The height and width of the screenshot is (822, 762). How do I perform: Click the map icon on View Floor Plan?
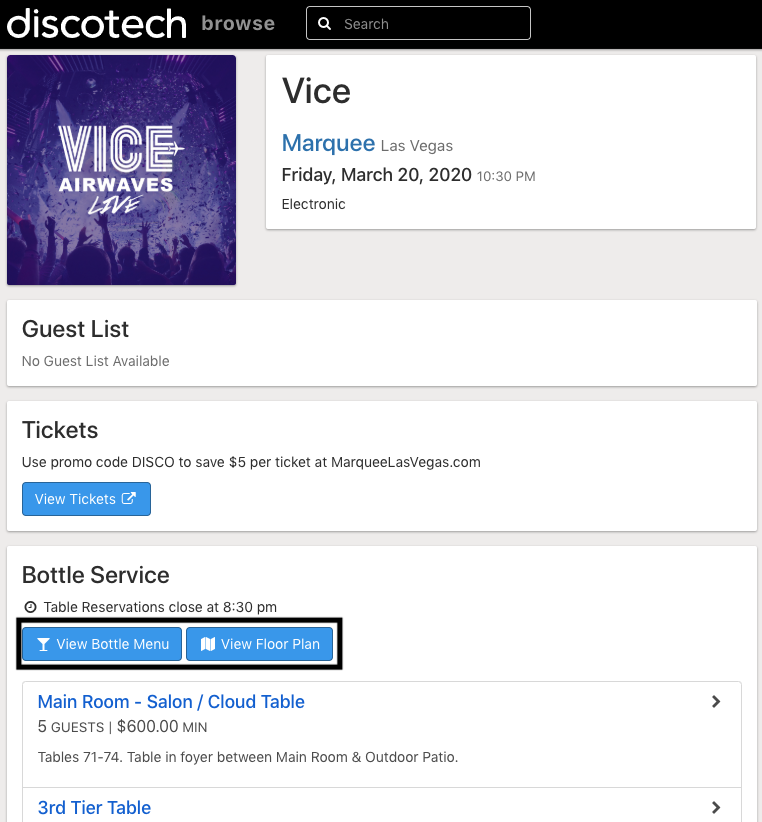pos(207,644)
